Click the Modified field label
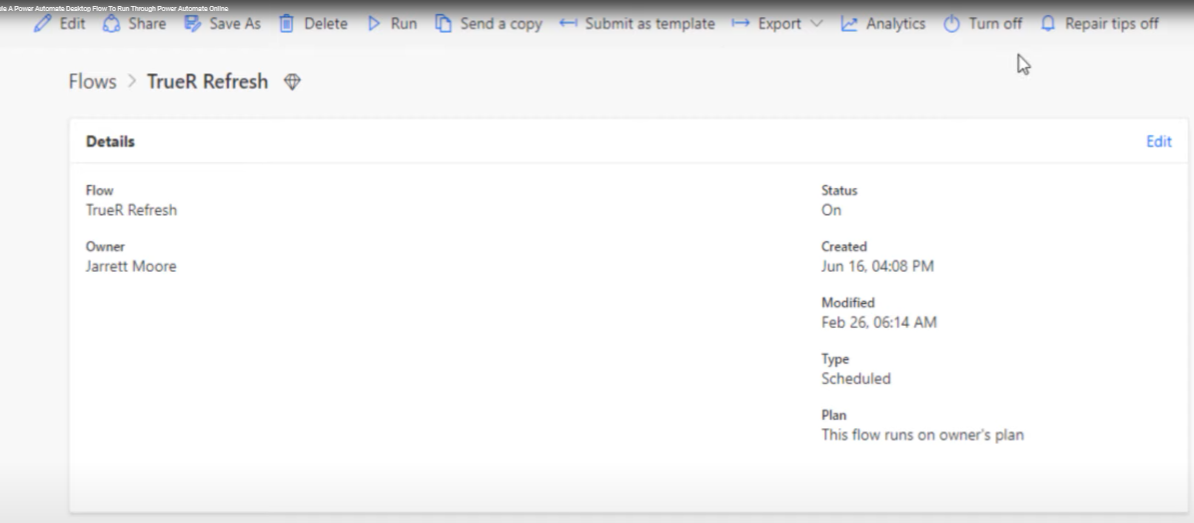The width and height of the screenshot is (1194, 523). point(848,303)
